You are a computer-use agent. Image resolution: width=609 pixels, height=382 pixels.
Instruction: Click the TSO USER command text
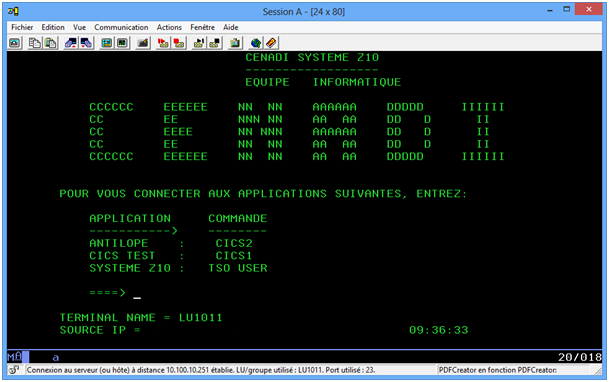click(x=238, y=268)
